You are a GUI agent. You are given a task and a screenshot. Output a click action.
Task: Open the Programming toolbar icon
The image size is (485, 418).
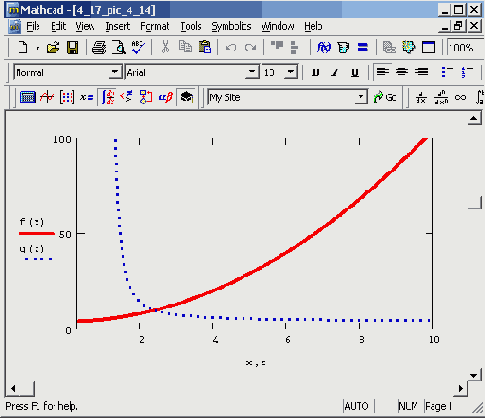[x=146, y=97]
